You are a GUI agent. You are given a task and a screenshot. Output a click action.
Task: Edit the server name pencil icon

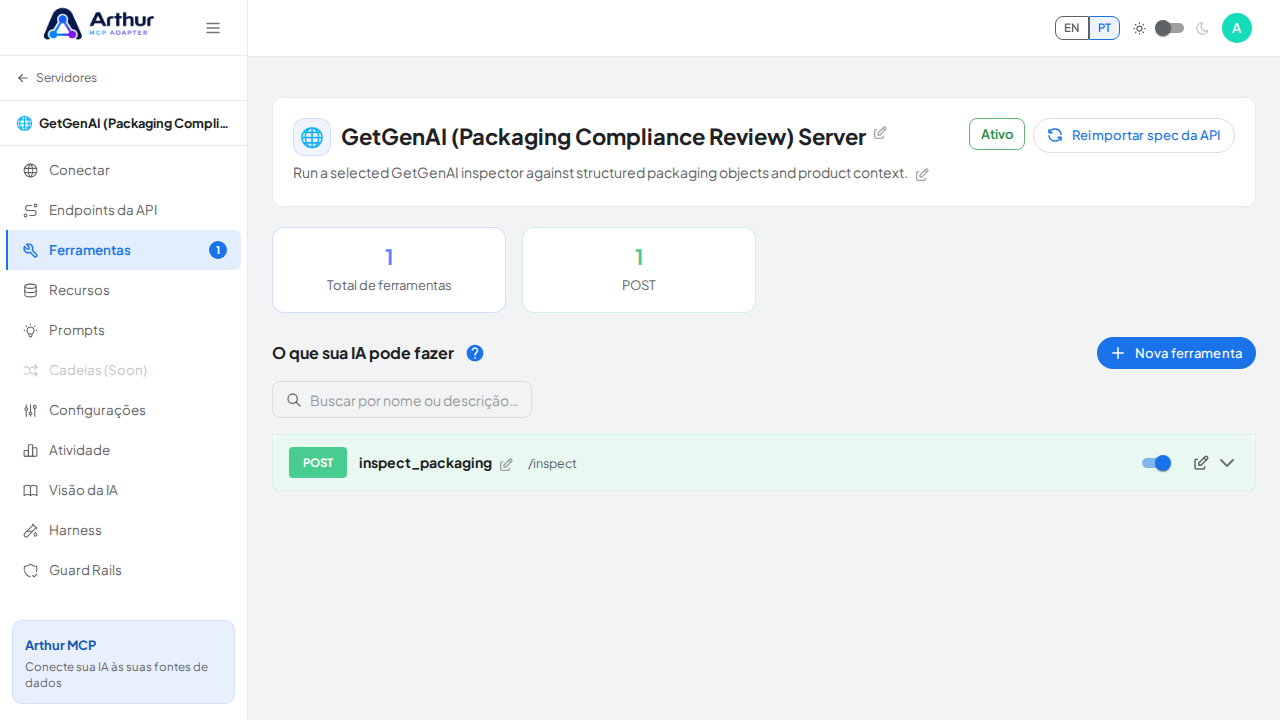880,133
